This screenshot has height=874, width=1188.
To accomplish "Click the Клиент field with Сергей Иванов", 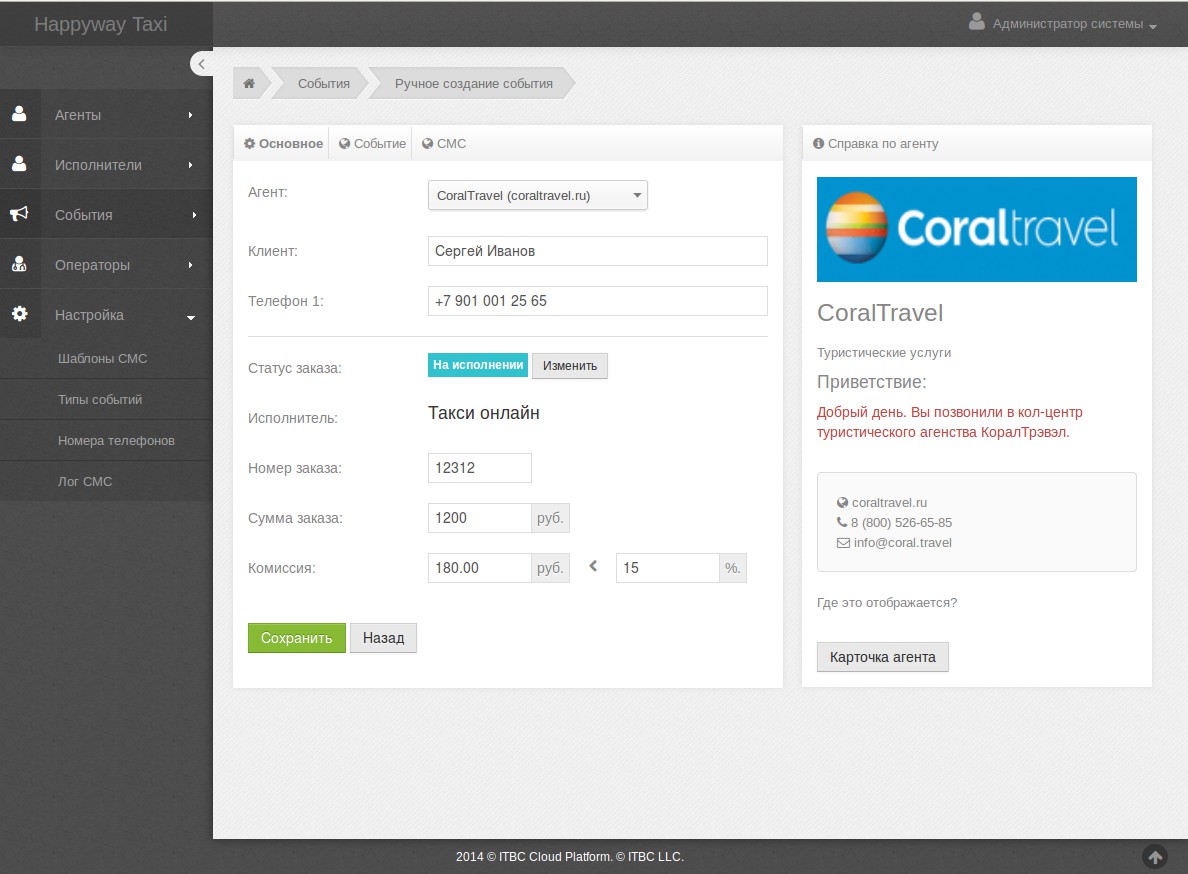I will (x=598, y=251).
